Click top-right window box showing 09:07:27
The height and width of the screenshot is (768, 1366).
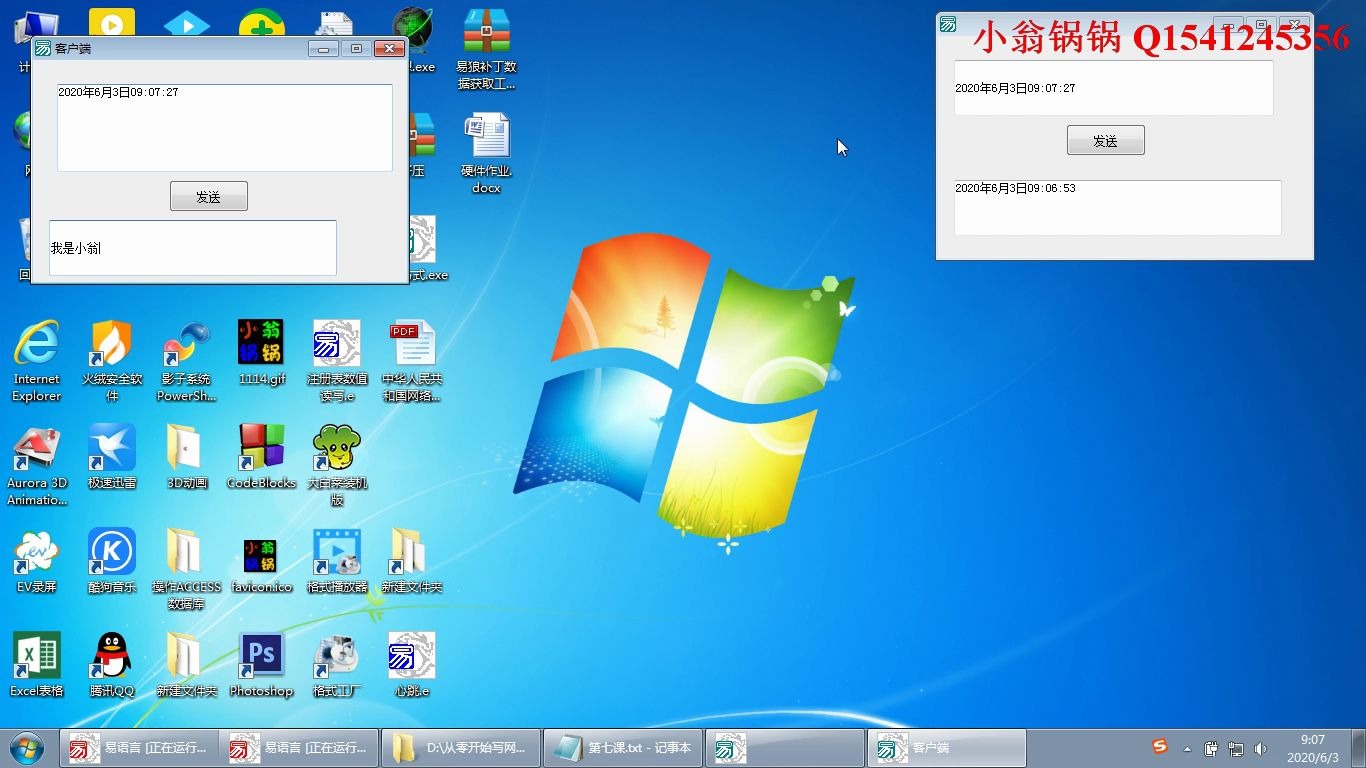point(1114,88)
